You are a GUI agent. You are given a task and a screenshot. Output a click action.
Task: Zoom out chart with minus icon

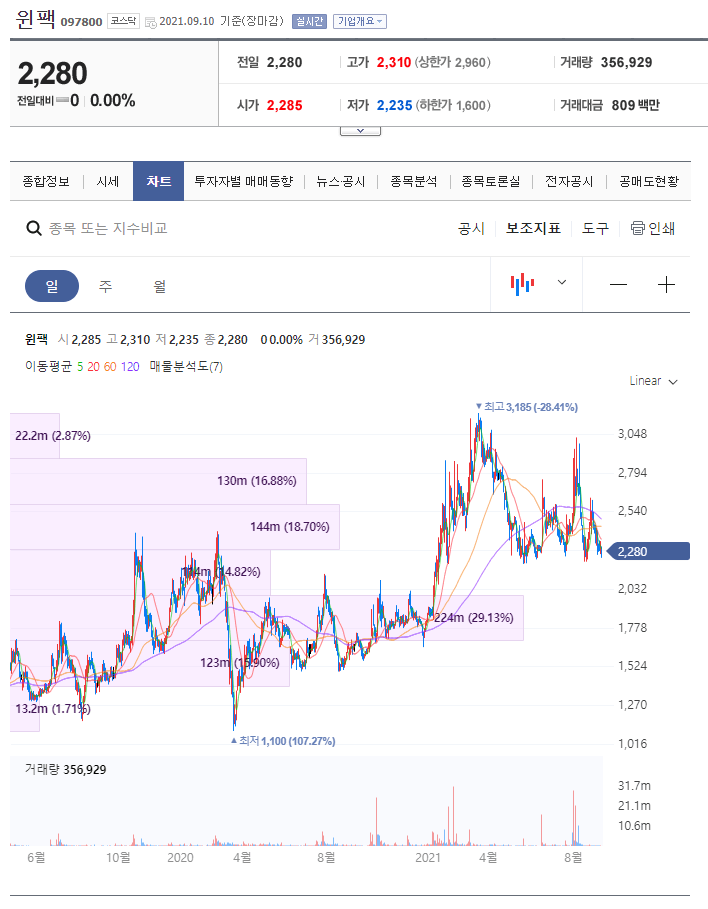(x=618, y=285)
